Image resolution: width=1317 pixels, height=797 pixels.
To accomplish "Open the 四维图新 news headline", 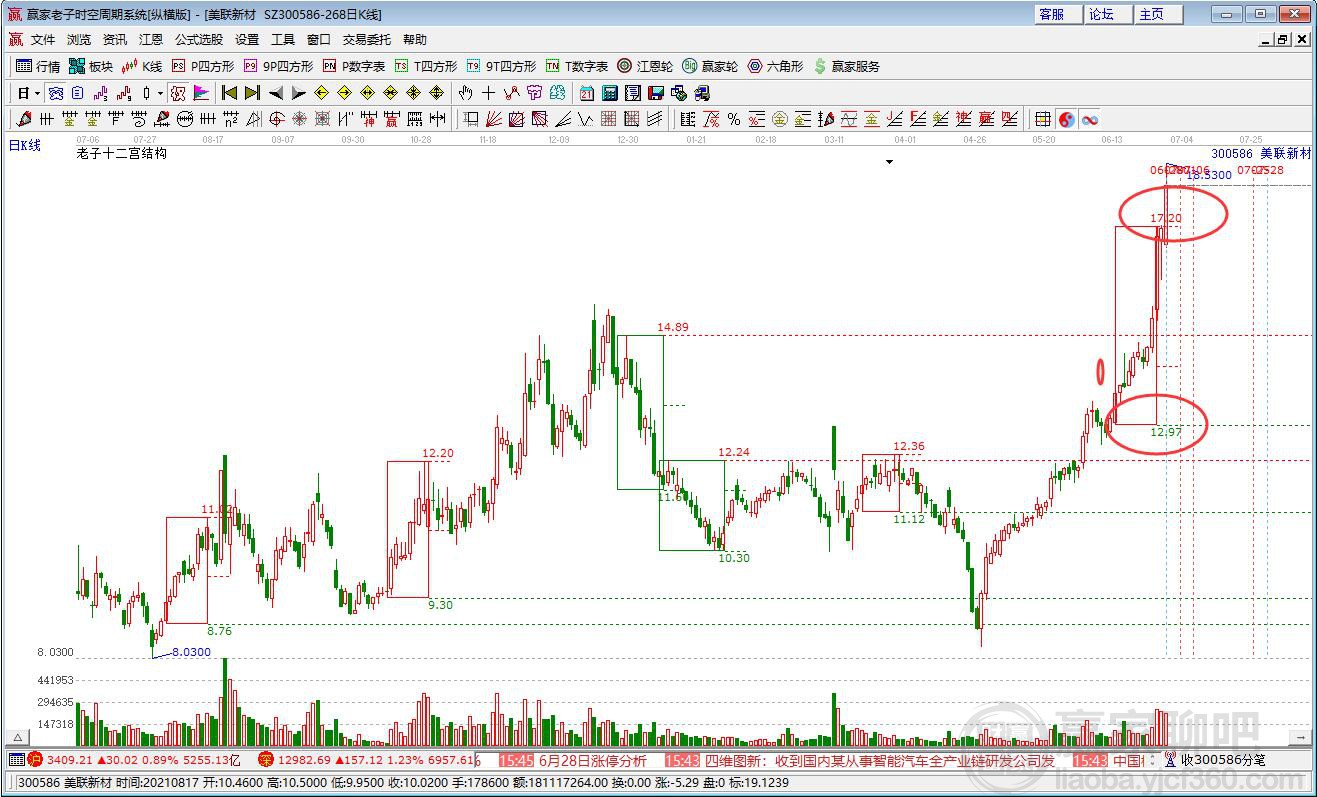I will pos(881,760).
